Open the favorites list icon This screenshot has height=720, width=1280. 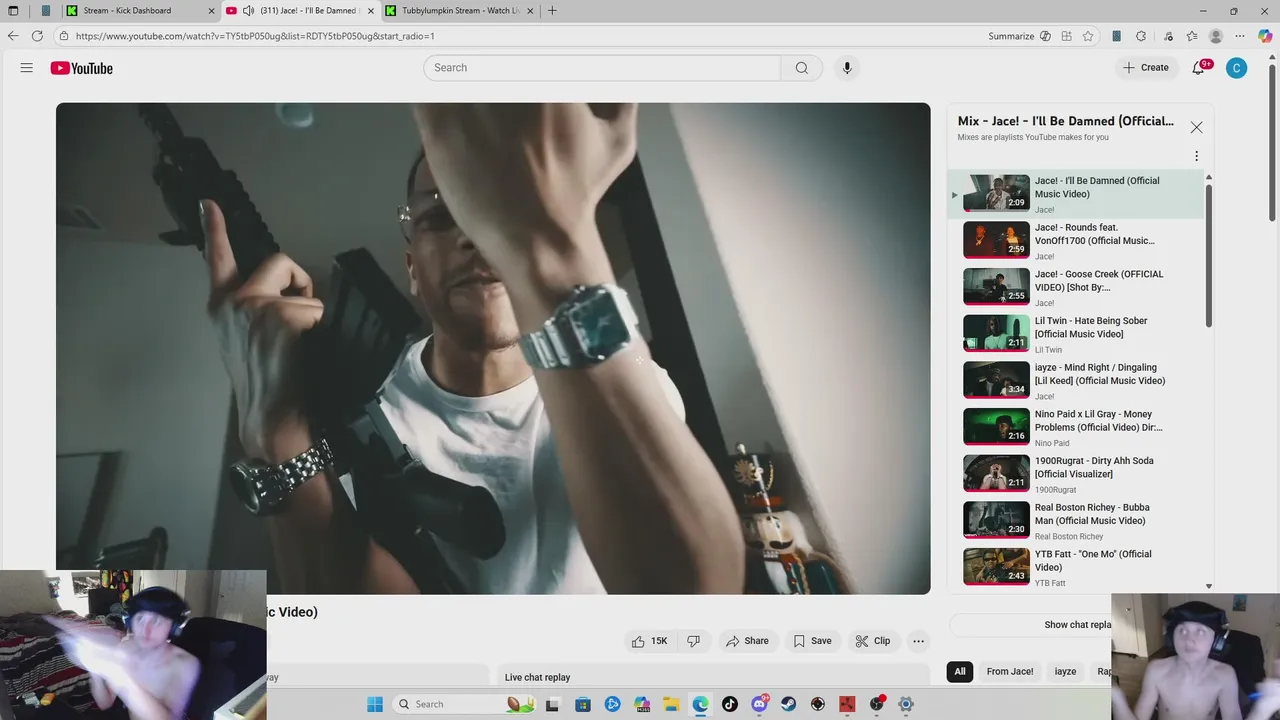click(x=1192, y=36)
